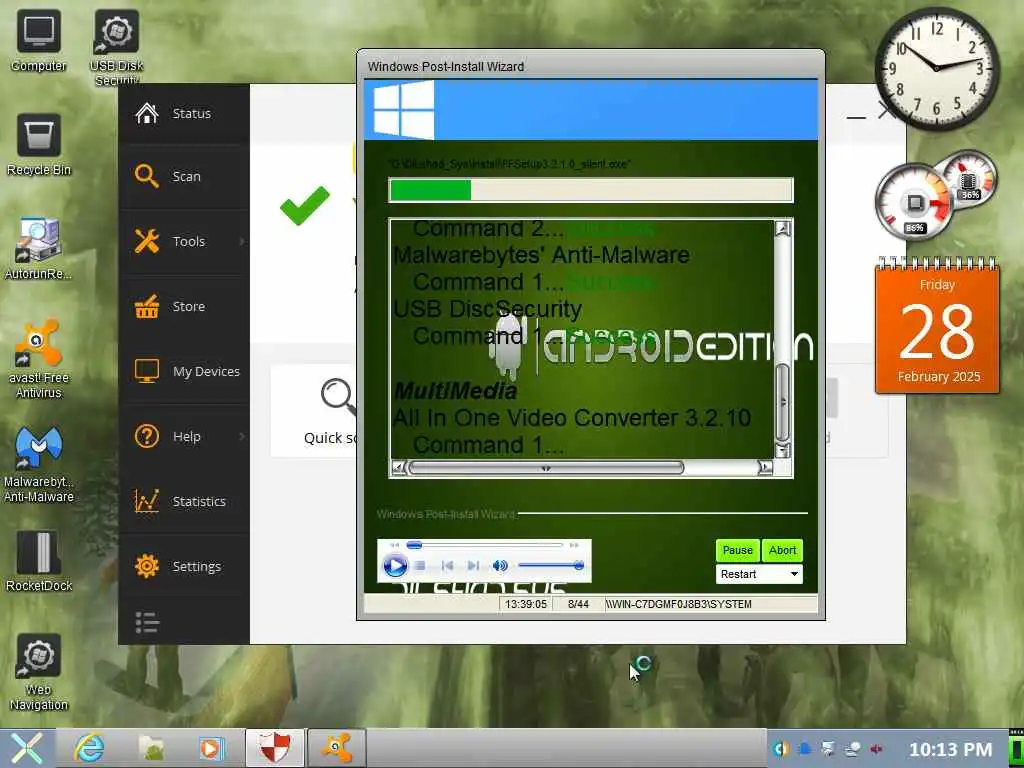Click the Windows logo in wizard header
This screenshot has width=1024, height=768.
tap(404, 109)
